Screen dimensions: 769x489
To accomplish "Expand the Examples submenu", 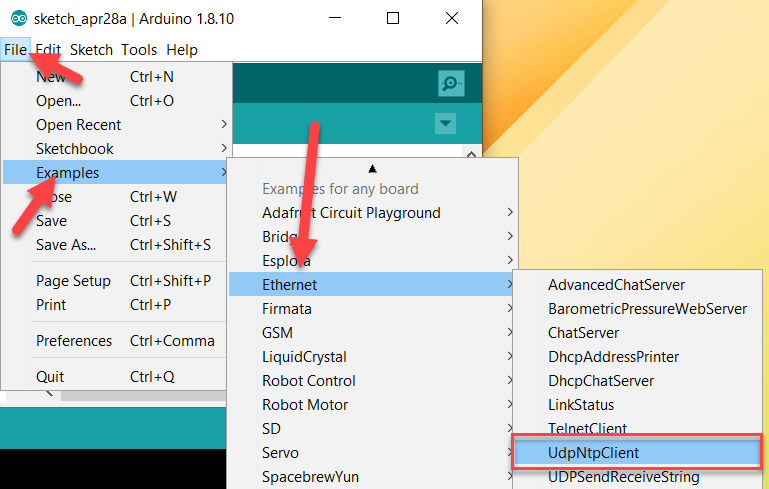I will pyautogui.click(x=116, y=173).
